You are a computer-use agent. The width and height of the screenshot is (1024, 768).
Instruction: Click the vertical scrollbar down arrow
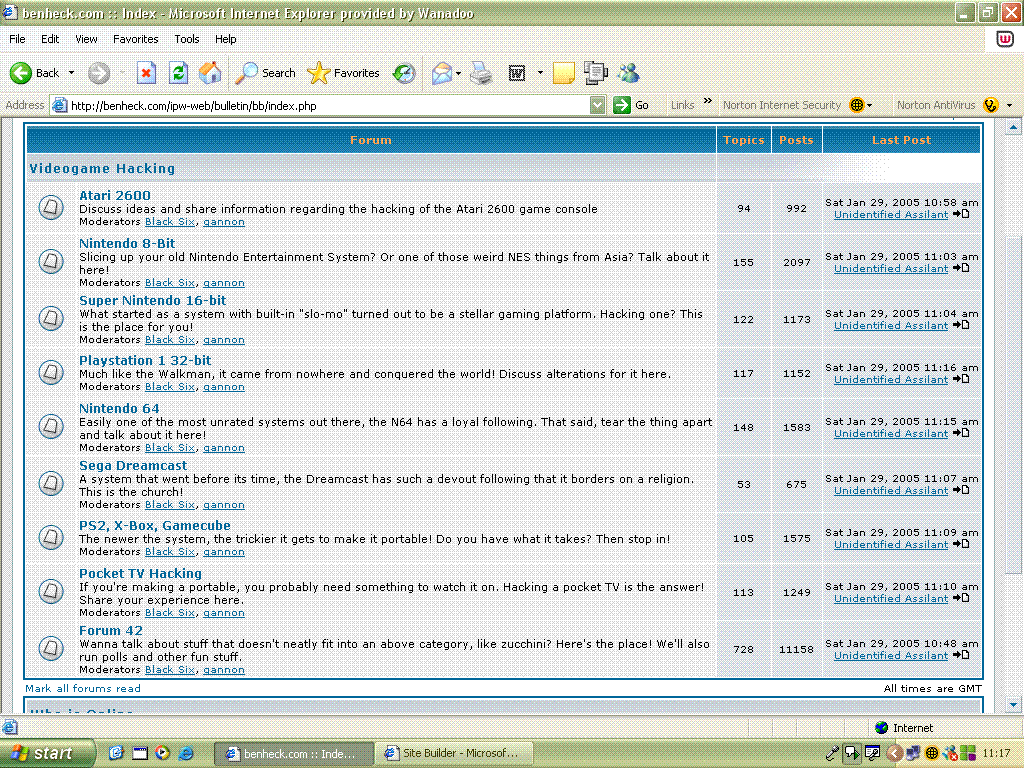pos(1013,705)
